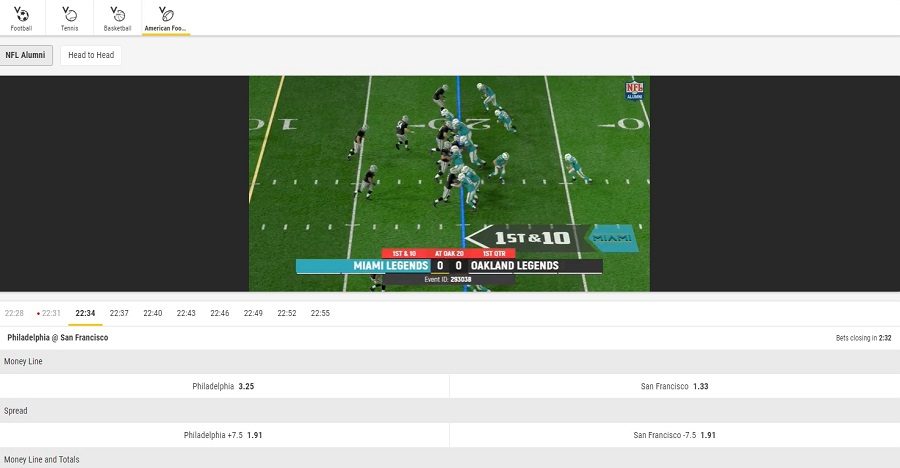The width and height of the screenshot is (900, 468).
Task: Switch to Head to Head
Action: point(91,55)
